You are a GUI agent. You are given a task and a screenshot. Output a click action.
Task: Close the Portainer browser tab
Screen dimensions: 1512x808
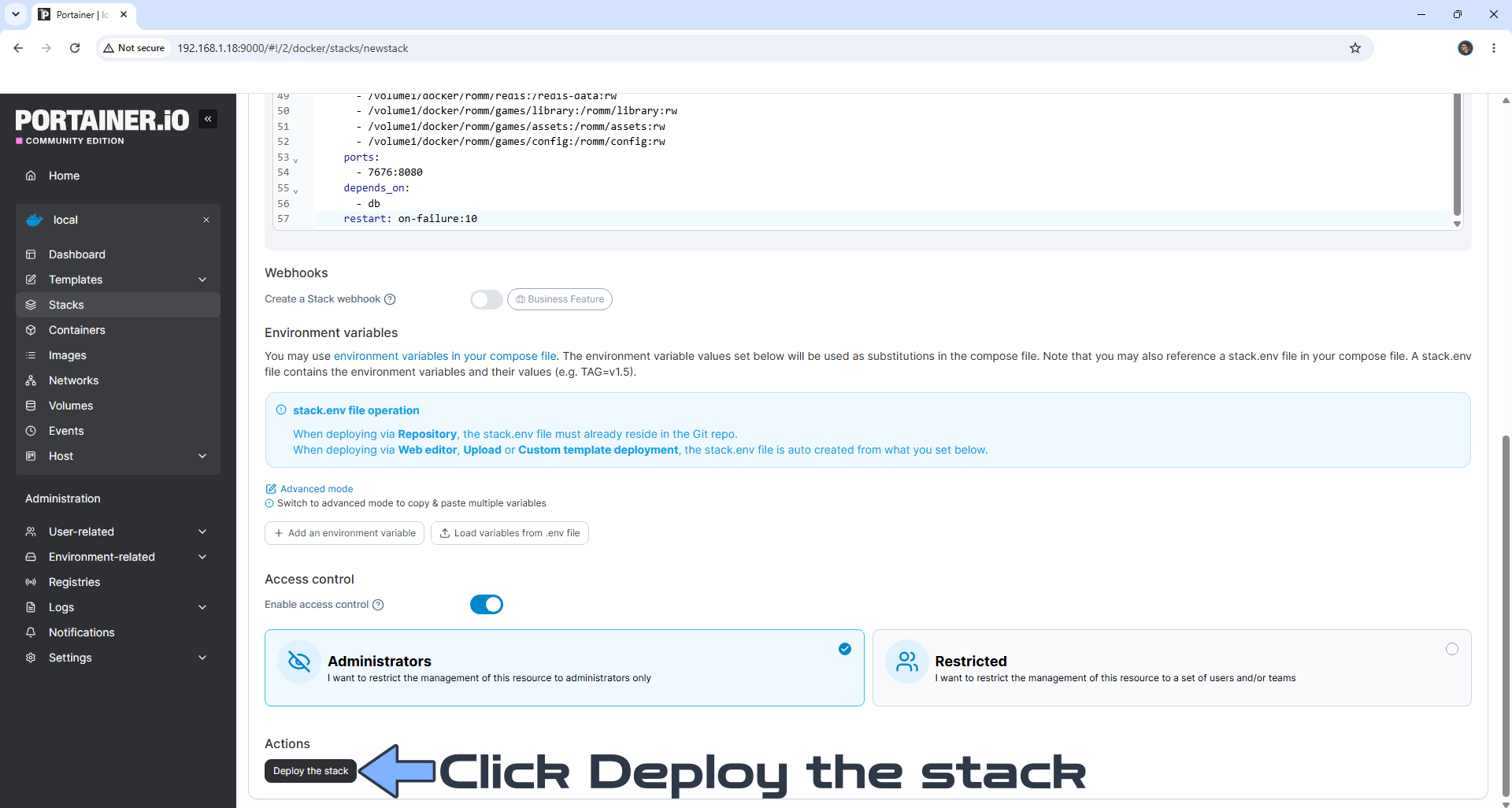[124, 14]
